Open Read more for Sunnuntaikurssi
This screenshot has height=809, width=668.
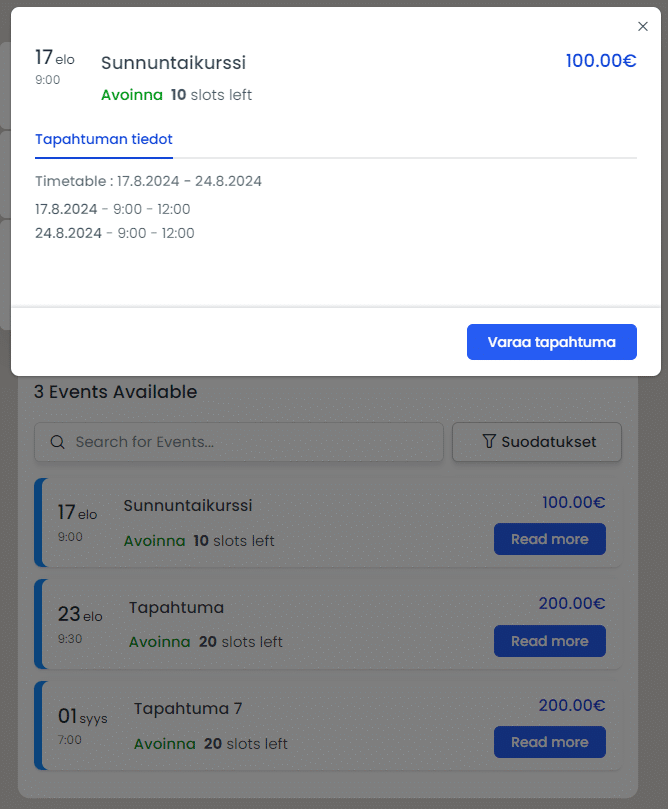(x=549, y=539)
